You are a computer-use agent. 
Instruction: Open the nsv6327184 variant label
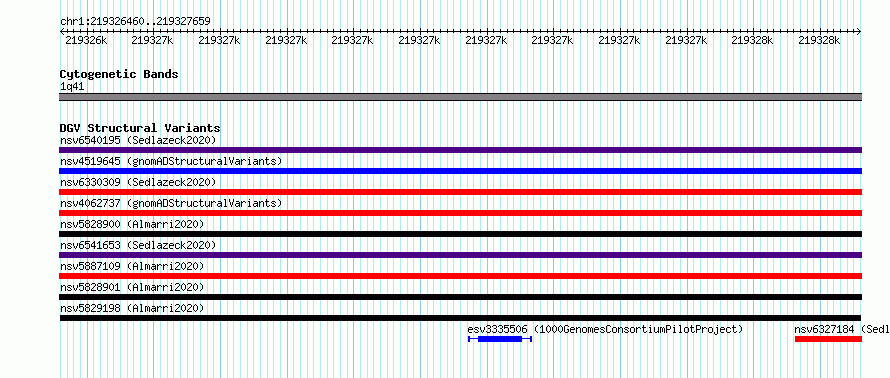[x=842, y=329]
